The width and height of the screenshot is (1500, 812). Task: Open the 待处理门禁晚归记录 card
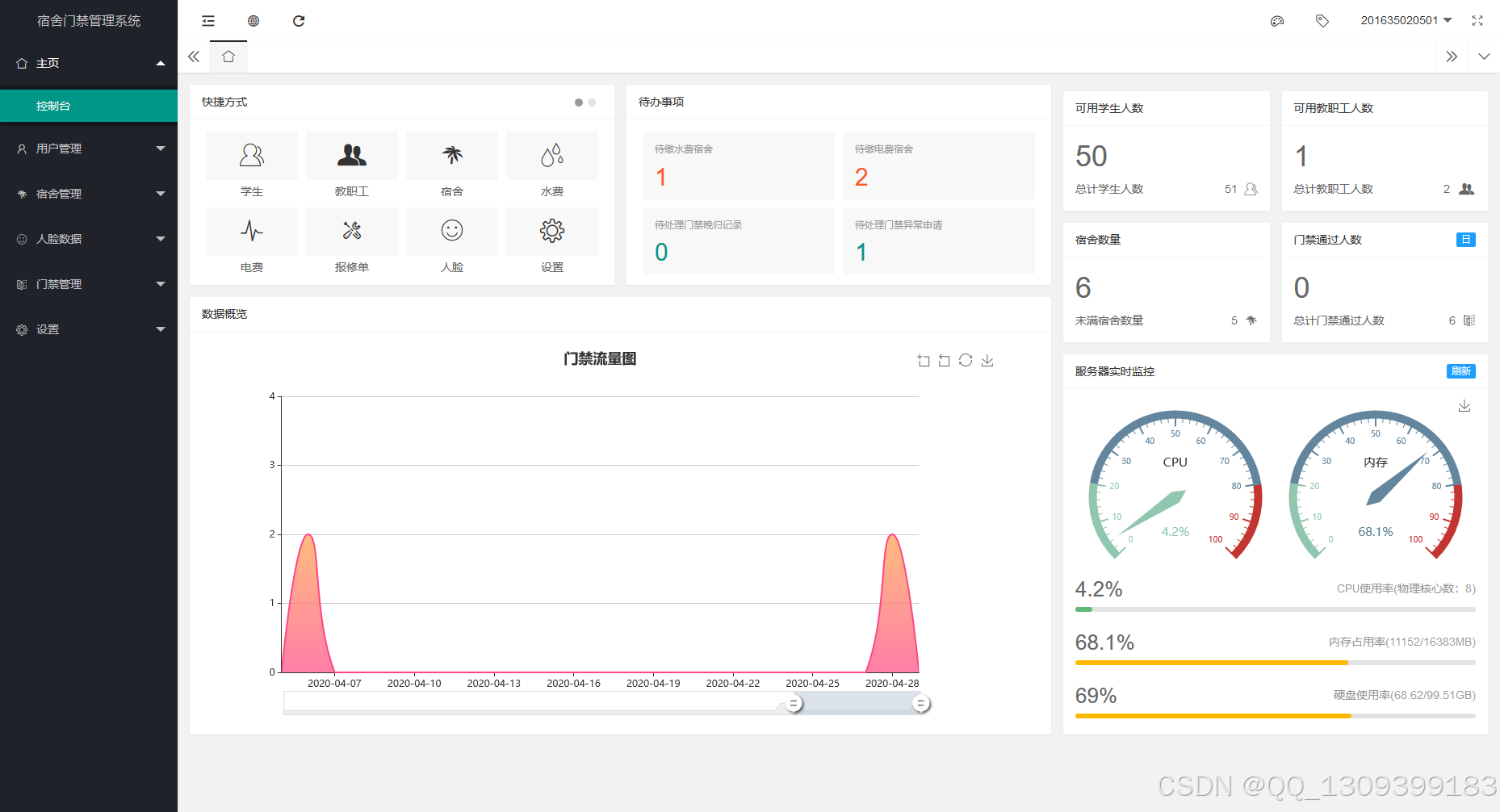click(x=739, y=241)
